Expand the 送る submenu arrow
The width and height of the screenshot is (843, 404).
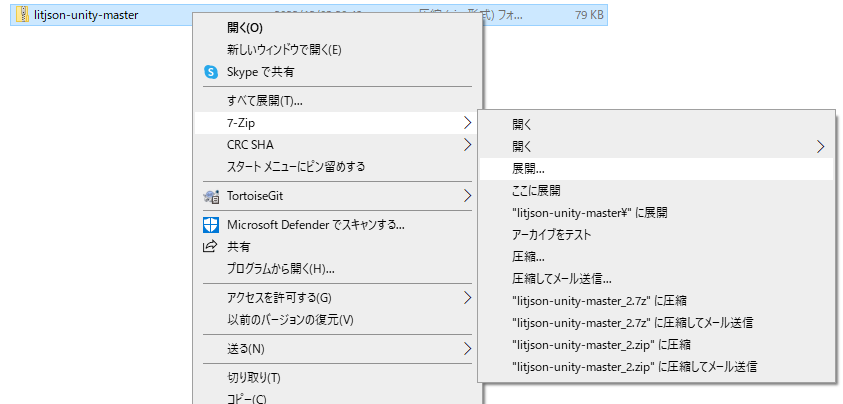click(x=467, y=349)
